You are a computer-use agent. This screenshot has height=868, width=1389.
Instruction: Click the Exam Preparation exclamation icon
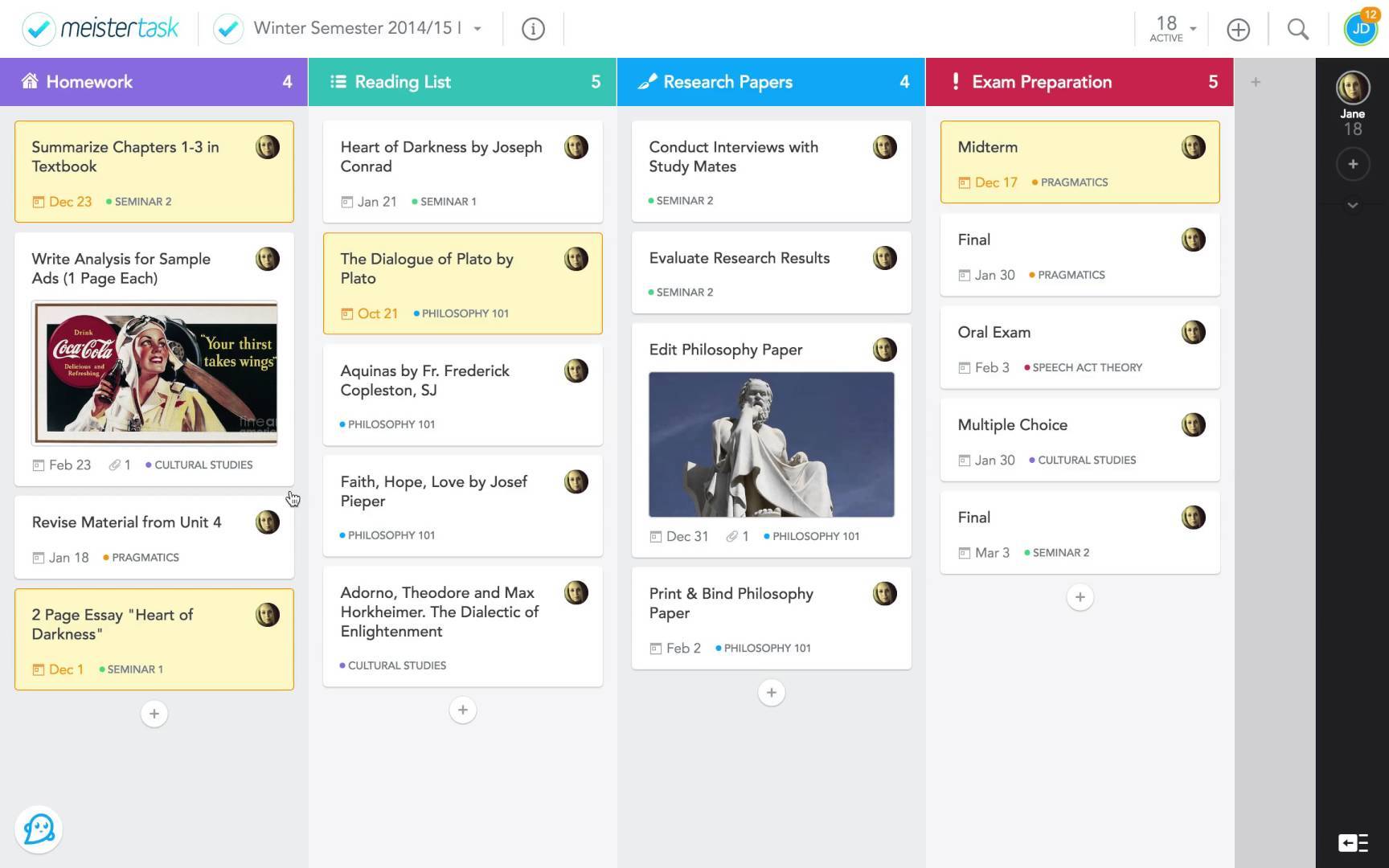point(956,81)
